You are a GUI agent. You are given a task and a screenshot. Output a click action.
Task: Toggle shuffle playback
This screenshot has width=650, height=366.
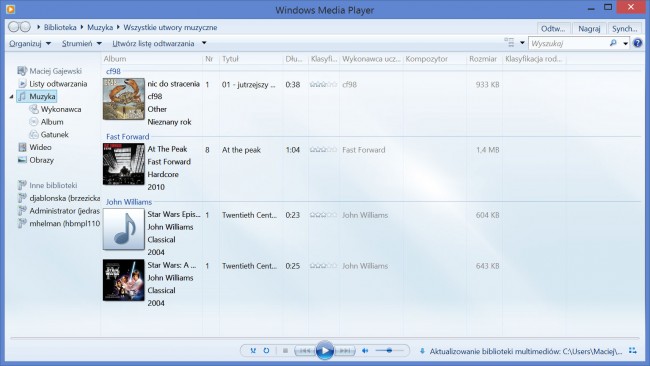coord(253,351)
